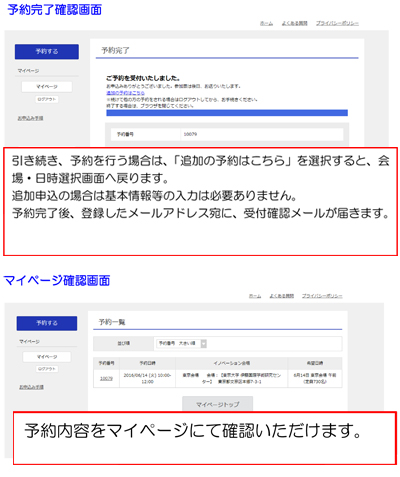Click the dropdown arrow beside 予約番号 大きい順
Image resolution: width=400 pixels, height=477 pixels.
(204, 343)
